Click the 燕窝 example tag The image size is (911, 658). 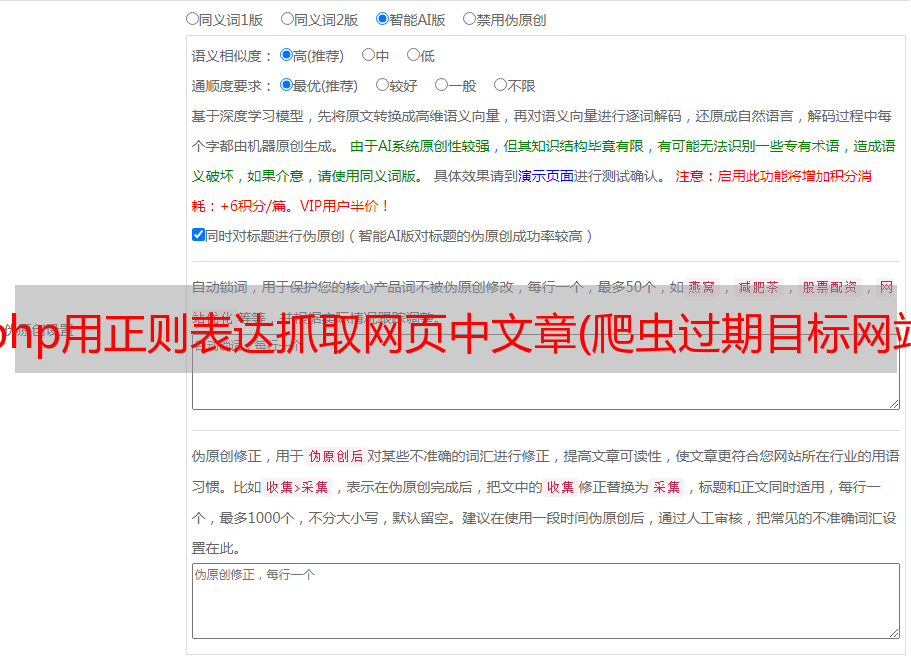pos(701,287)
